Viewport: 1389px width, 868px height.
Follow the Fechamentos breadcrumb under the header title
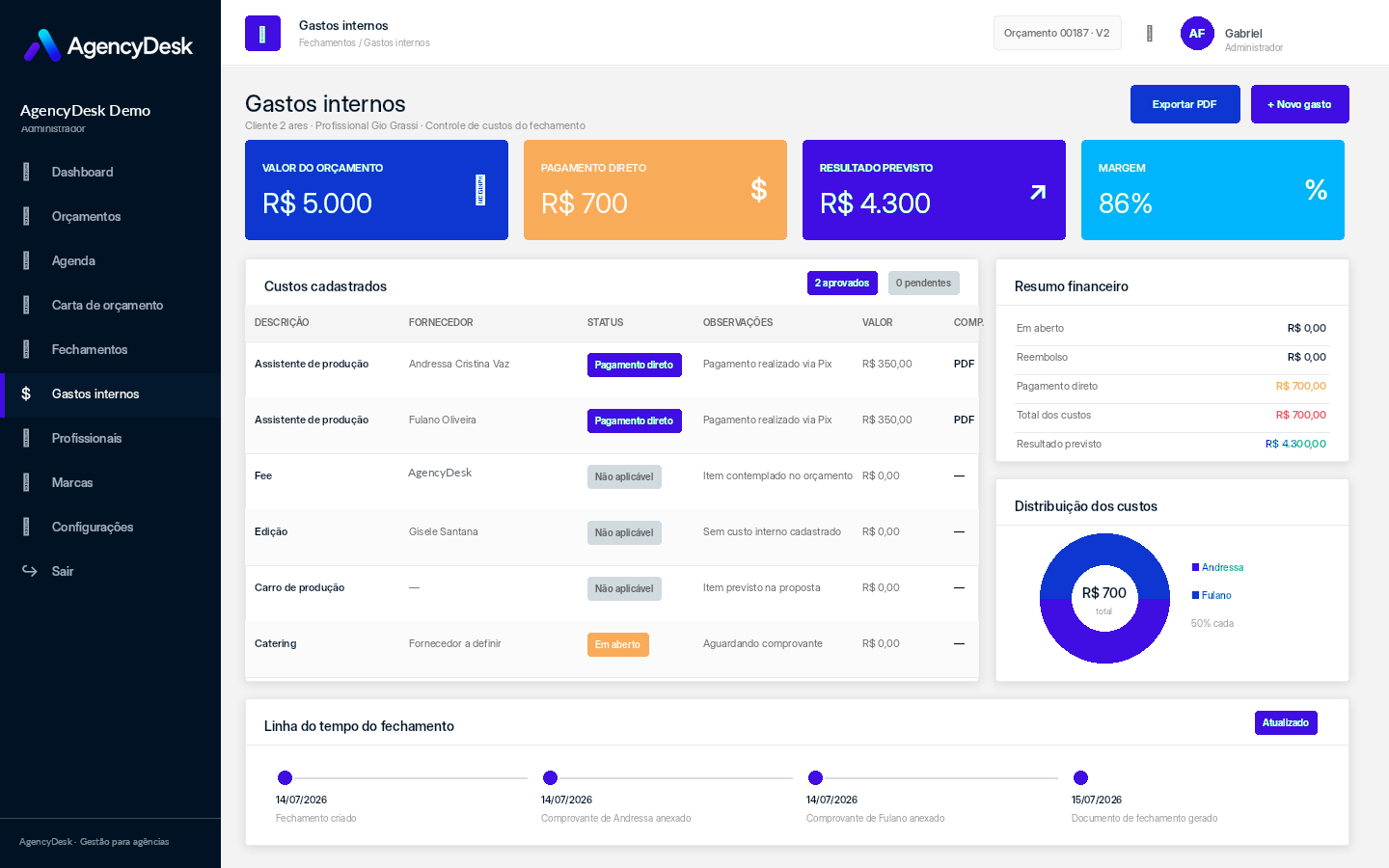point(327,43)
